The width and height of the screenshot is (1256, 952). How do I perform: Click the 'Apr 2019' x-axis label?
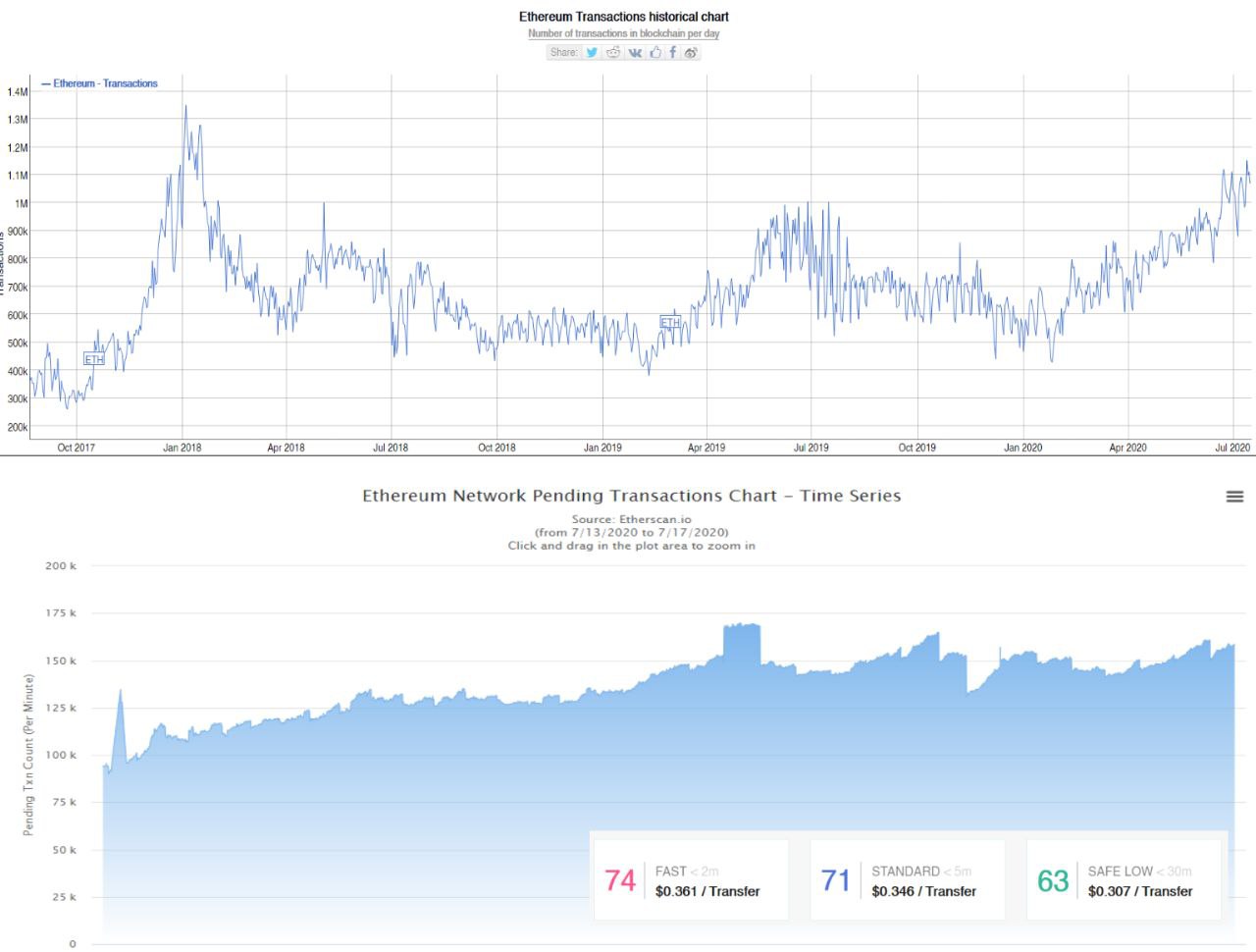click(x=706, y=448)
